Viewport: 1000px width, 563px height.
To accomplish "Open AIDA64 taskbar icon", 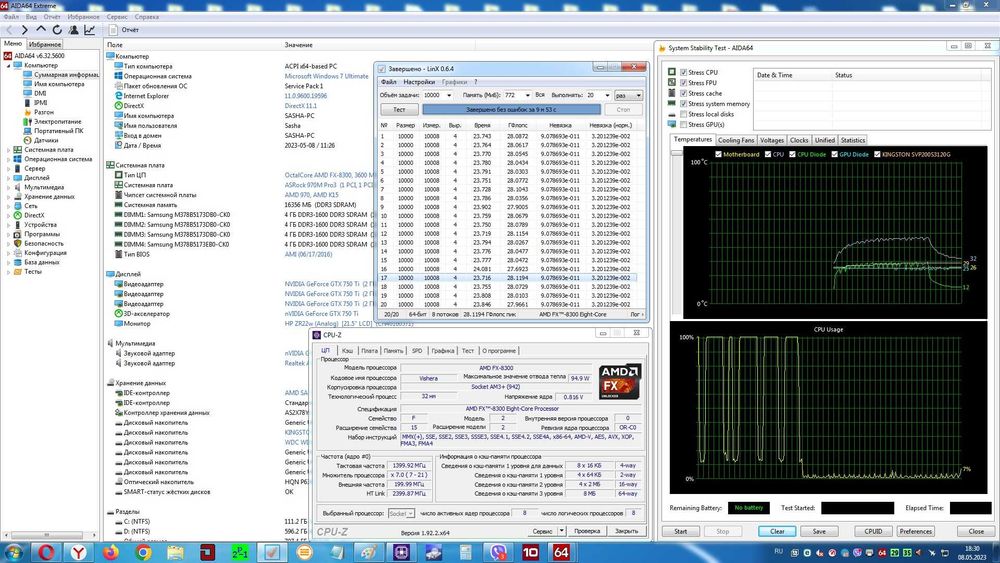I will click(x=561, y=552).
